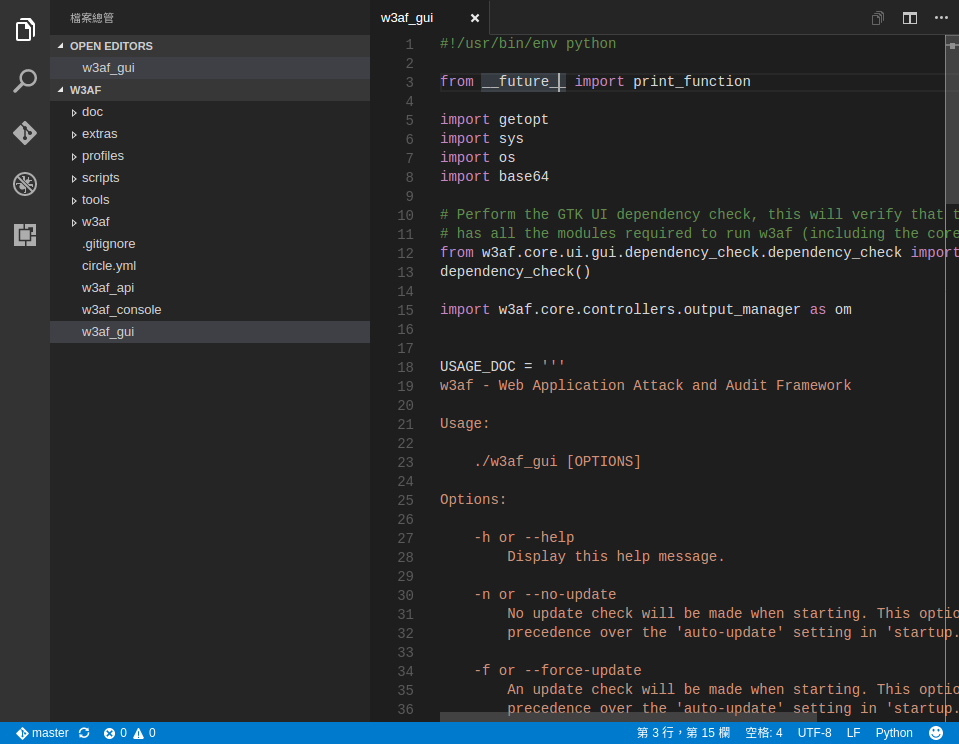
Task: Open the Extensions view icon
Action: (25, 235)
